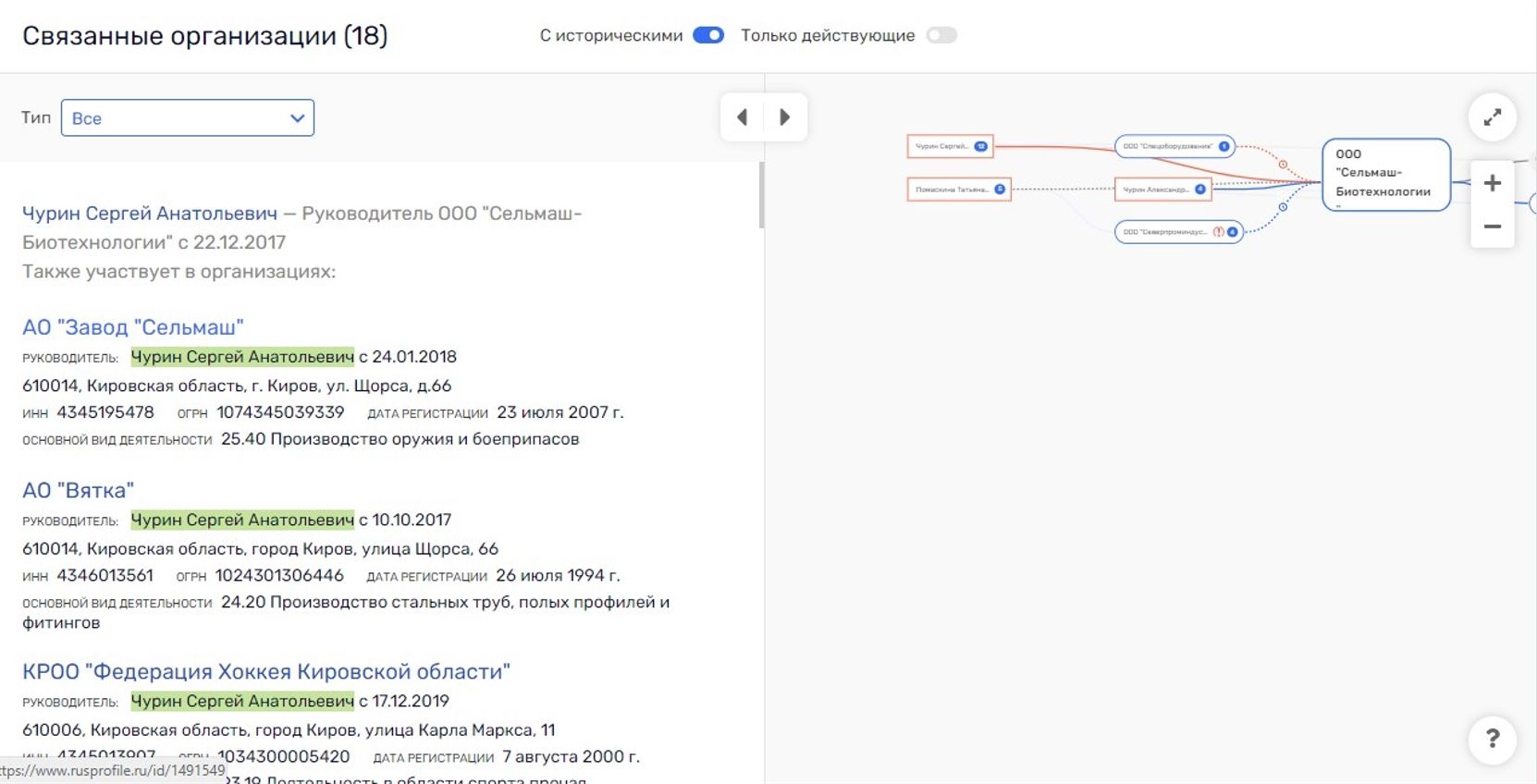The image size is (1537, 784).
Task: Select the ООО "Сельмаш-Биотехнологии" graph node
Action: (x=1385, y=175)
